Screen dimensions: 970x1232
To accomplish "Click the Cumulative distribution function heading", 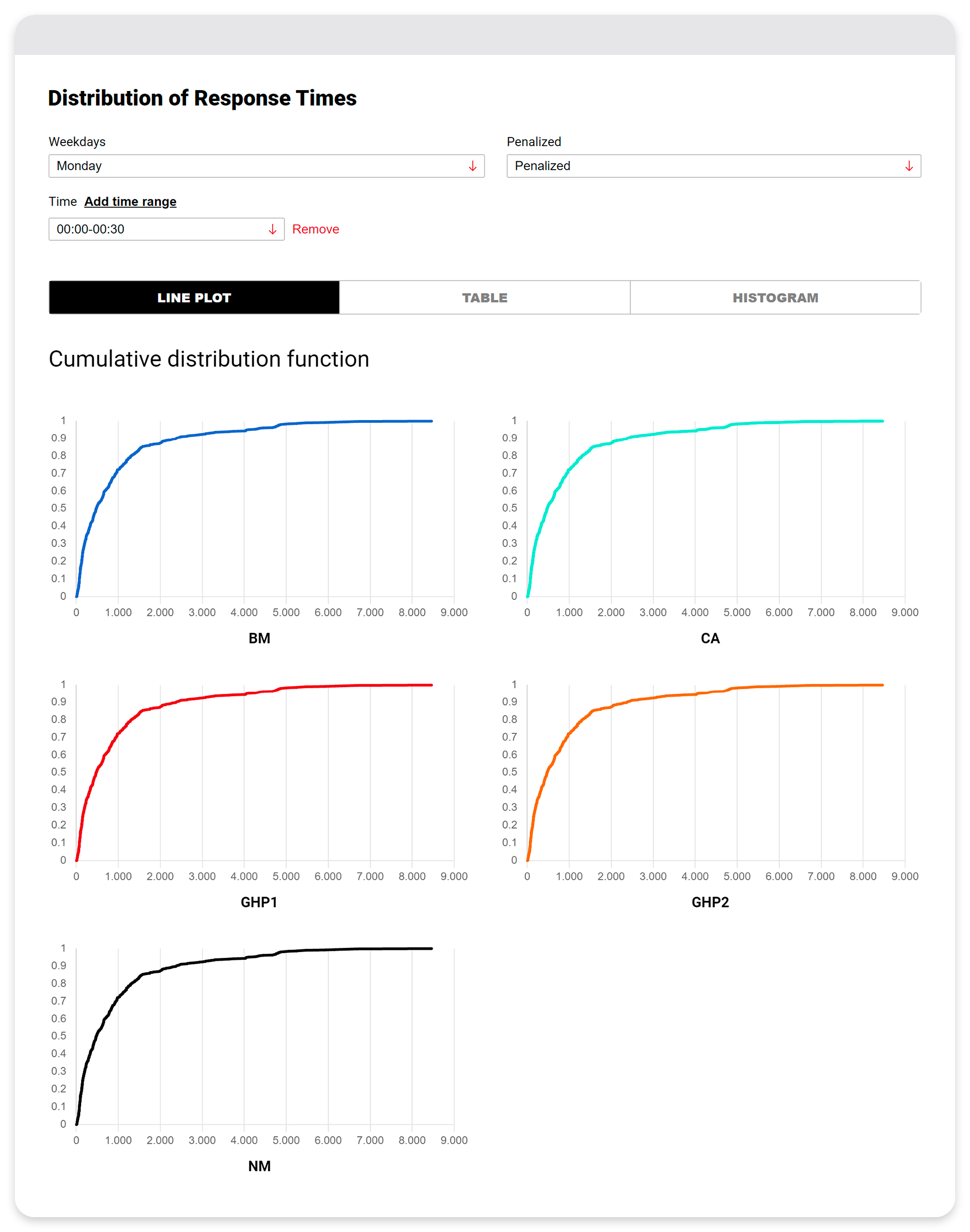I will [209, 359].
